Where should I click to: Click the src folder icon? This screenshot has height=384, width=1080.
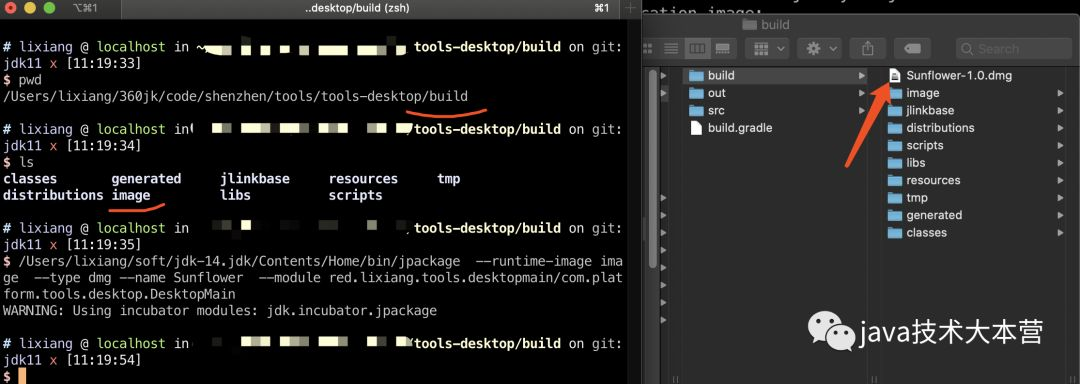click(696, 110)
